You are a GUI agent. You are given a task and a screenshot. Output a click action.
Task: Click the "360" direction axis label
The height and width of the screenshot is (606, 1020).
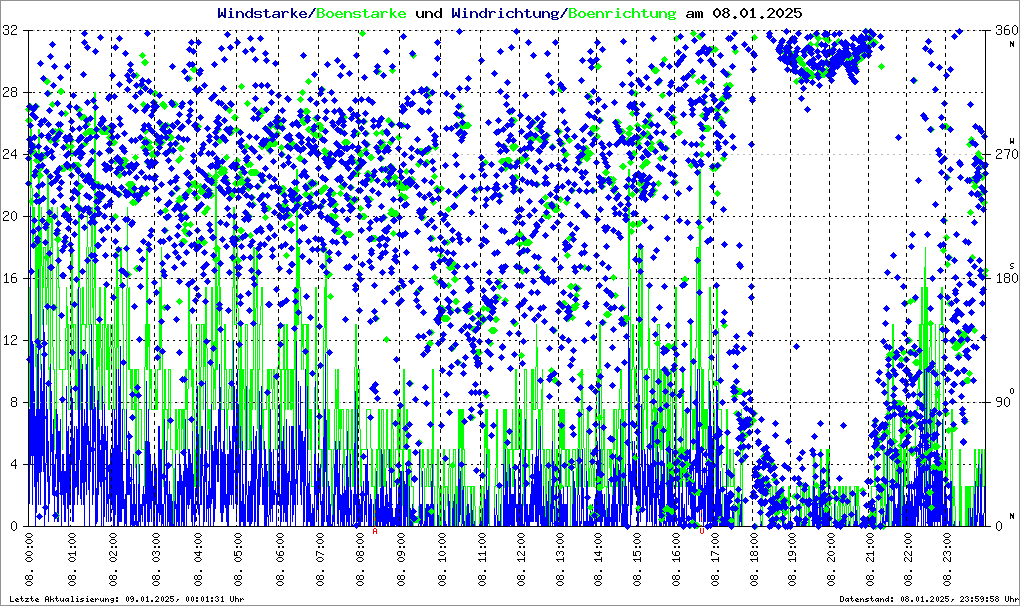(x=1008, y=31)
